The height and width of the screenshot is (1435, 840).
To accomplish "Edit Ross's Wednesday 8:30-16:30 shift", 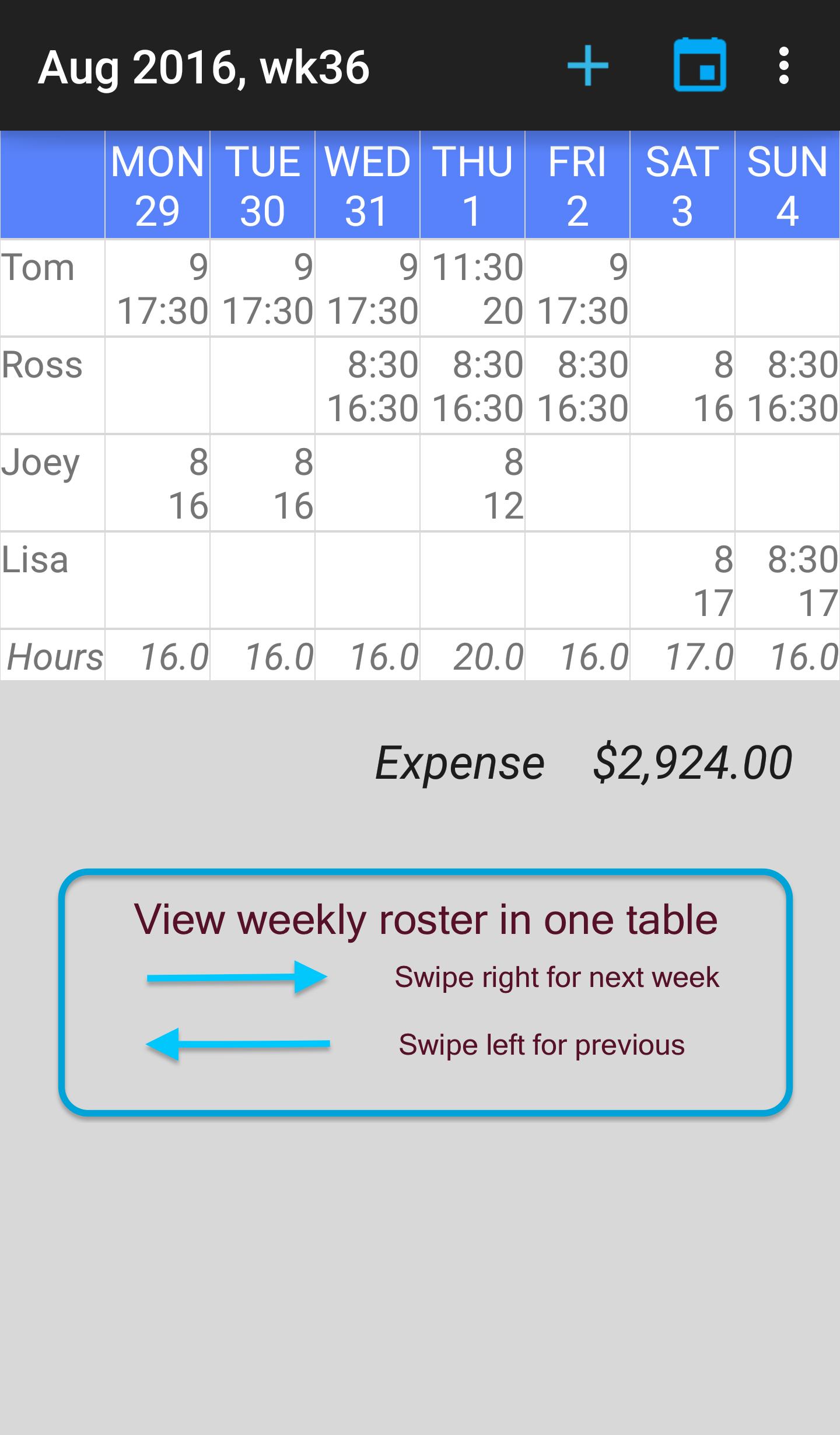I will click(x=367, y=386).
